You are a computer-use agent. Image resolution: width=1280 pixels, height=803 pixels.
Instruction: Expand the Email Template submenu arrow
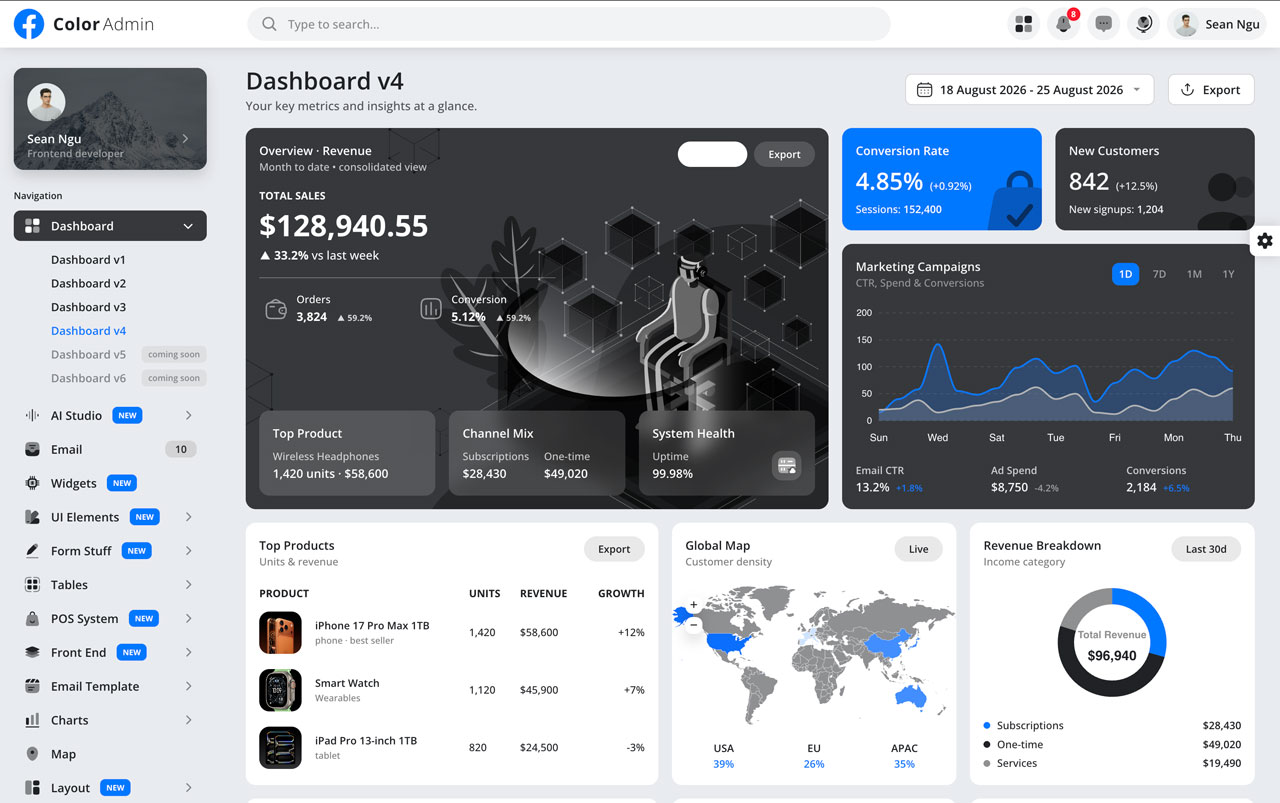(x=188, y=686)
